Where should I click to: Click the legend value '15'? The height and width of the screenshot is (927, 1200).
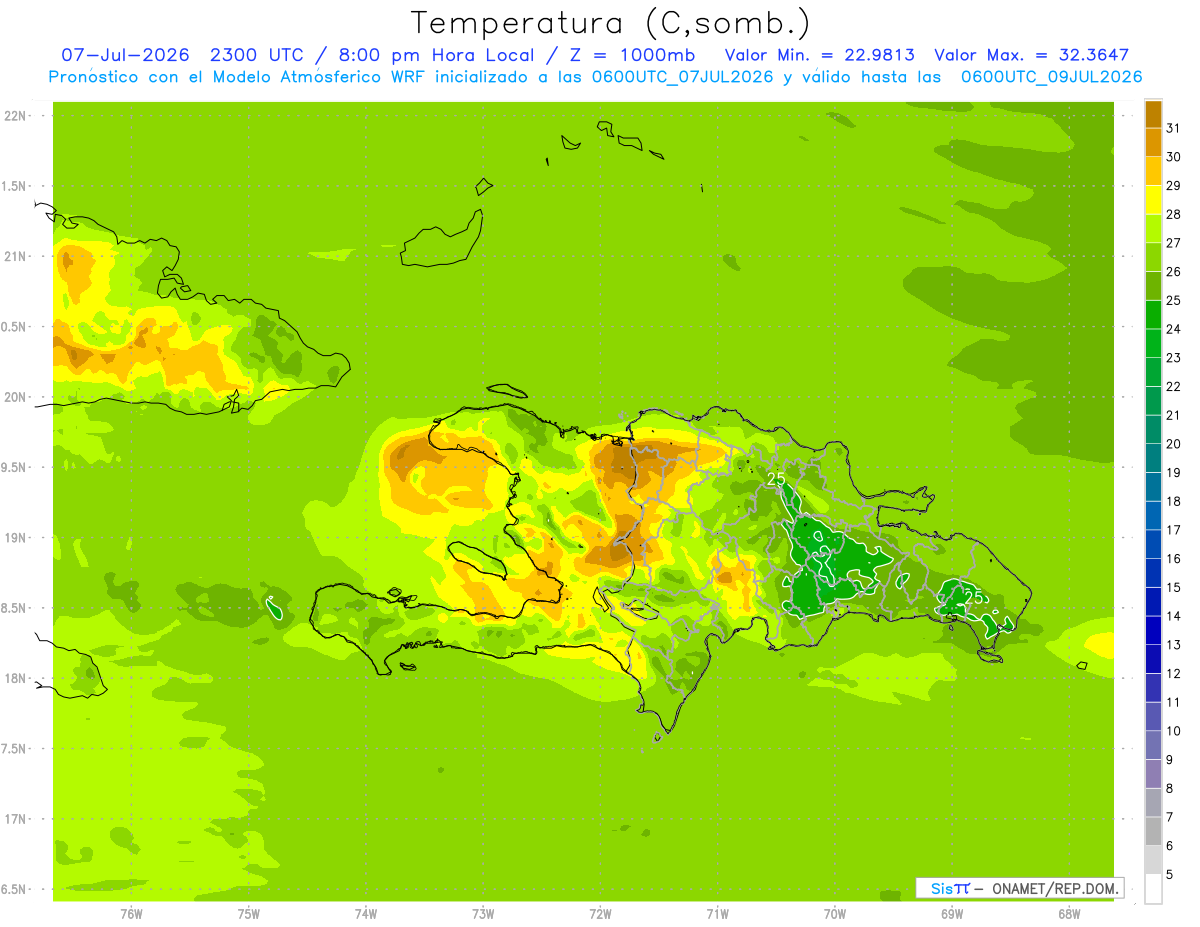point(1173,587)
